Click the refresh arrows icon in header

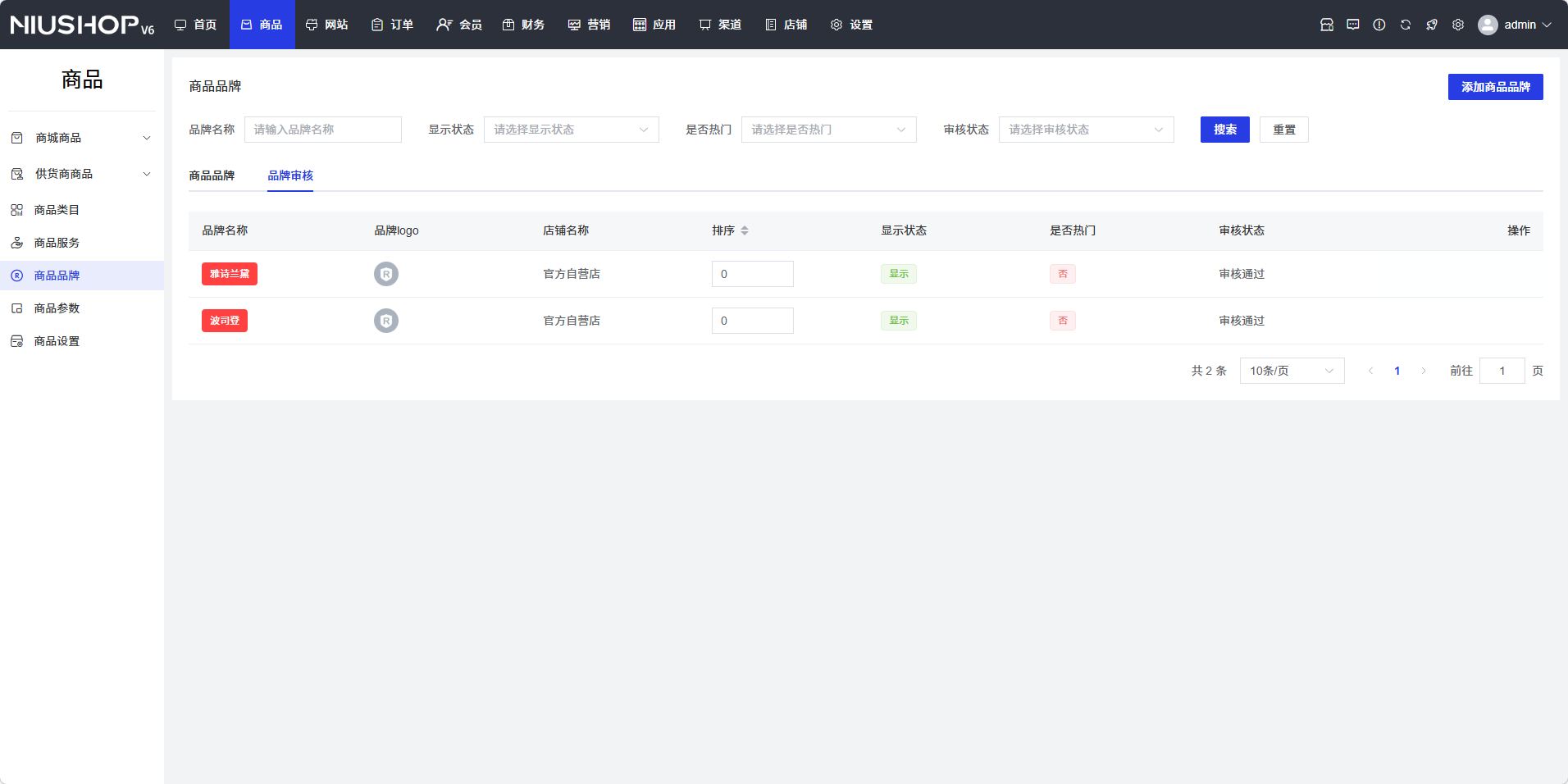click(1406, 25)
